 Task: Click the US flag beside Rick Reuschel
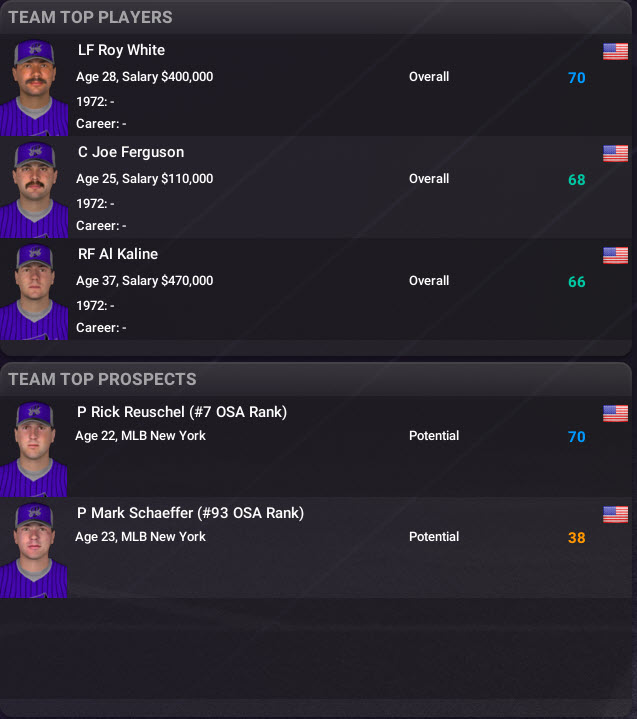tap(615, 413)
